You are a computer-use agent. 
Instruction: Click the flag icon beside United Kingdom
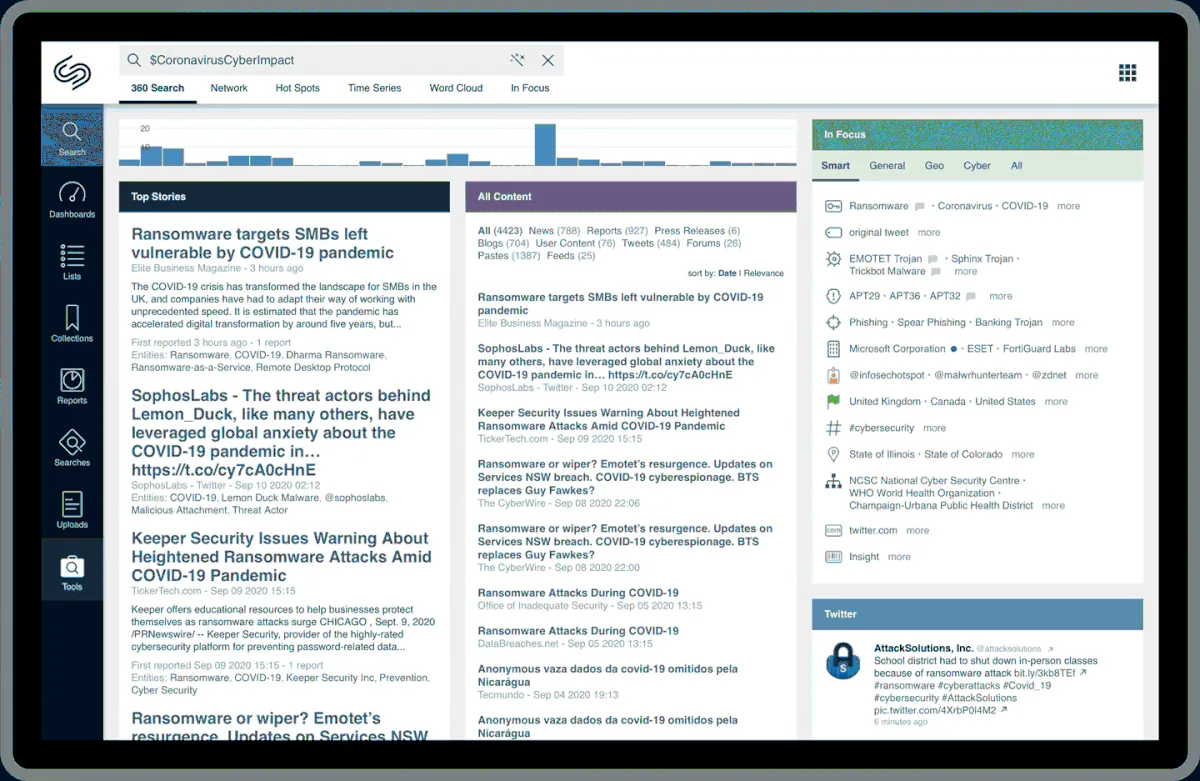pos(833,402)
